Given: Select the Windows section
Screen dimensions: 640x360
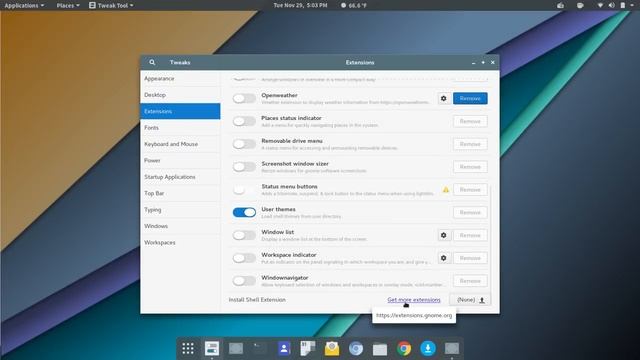Looking at the screenshot, I should click(180, 226).
